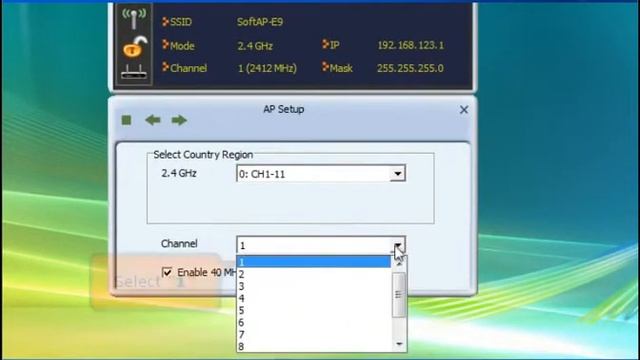Viewport: 640px width, 360px height.
Task: Select channel 5 in the list
Action: pyautogui.click(x=313, y=311)
